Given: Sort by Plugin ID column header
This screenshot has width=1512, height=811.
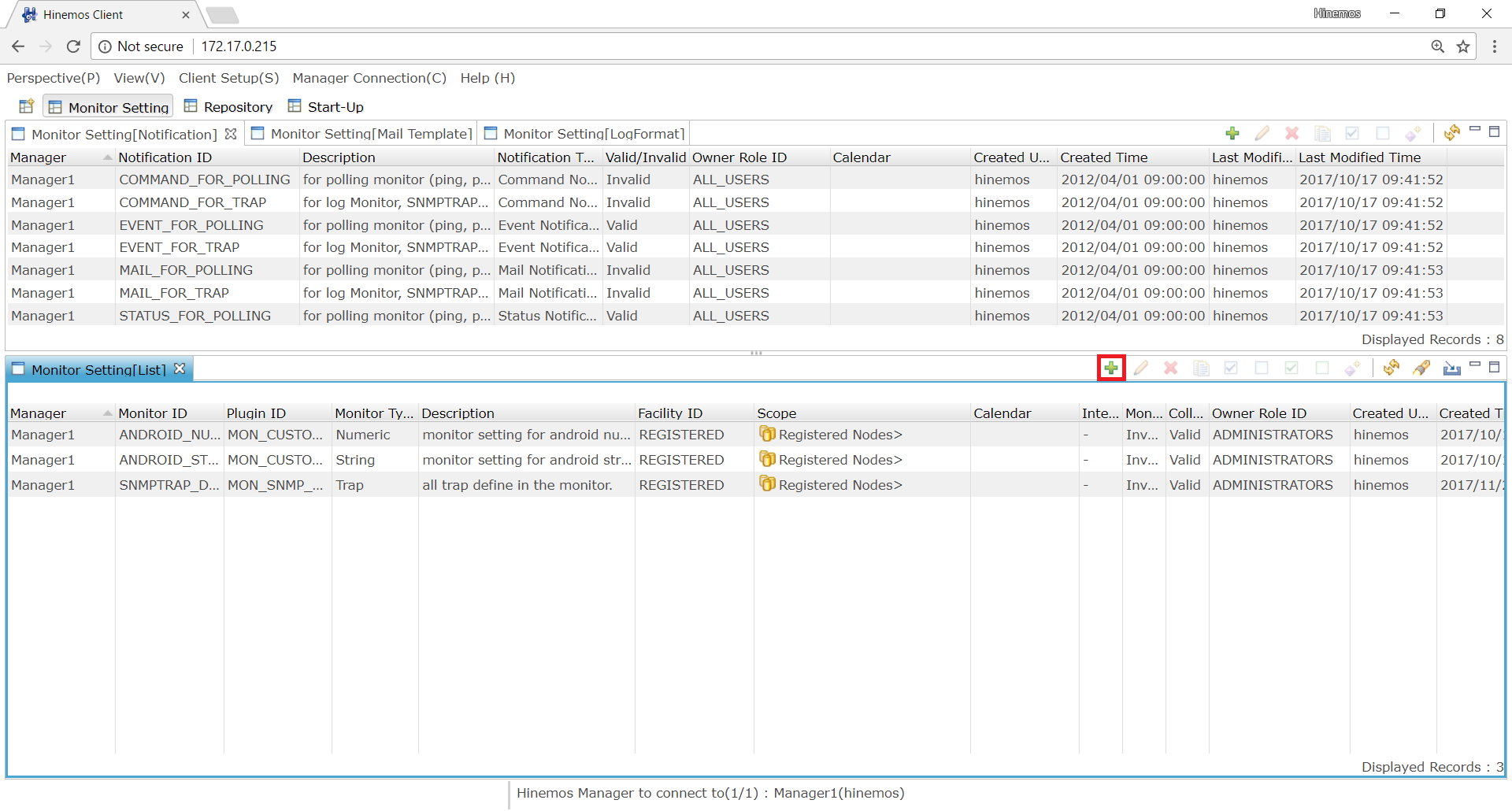Looking at the screenshot, I should (277, 413).
